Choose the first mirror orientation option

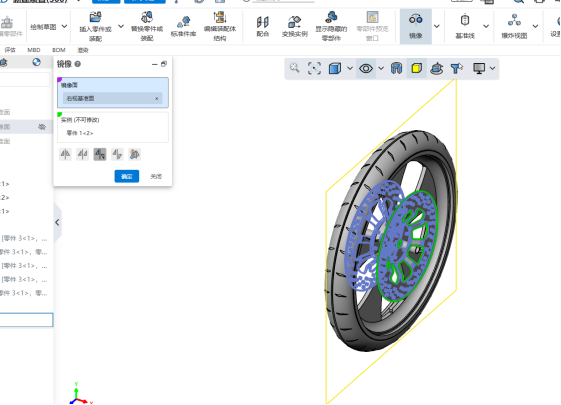[x=65, y=154]
